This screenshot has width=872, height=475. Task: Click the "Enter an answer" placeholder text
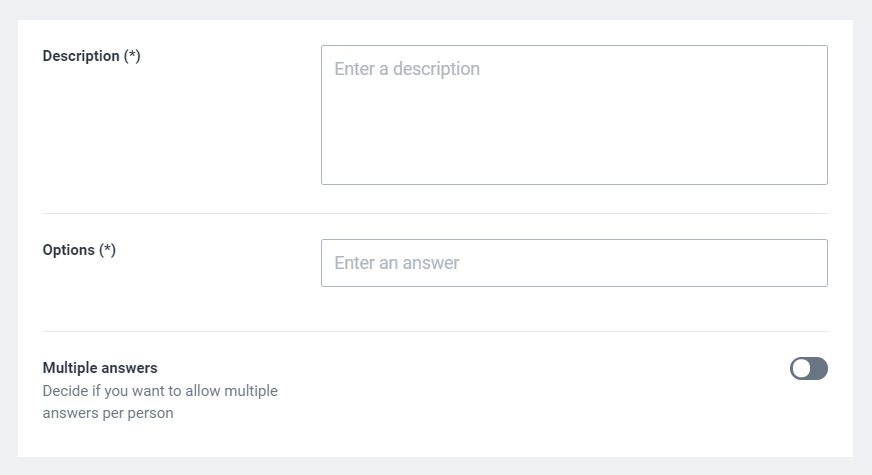(x=397, y=263)
